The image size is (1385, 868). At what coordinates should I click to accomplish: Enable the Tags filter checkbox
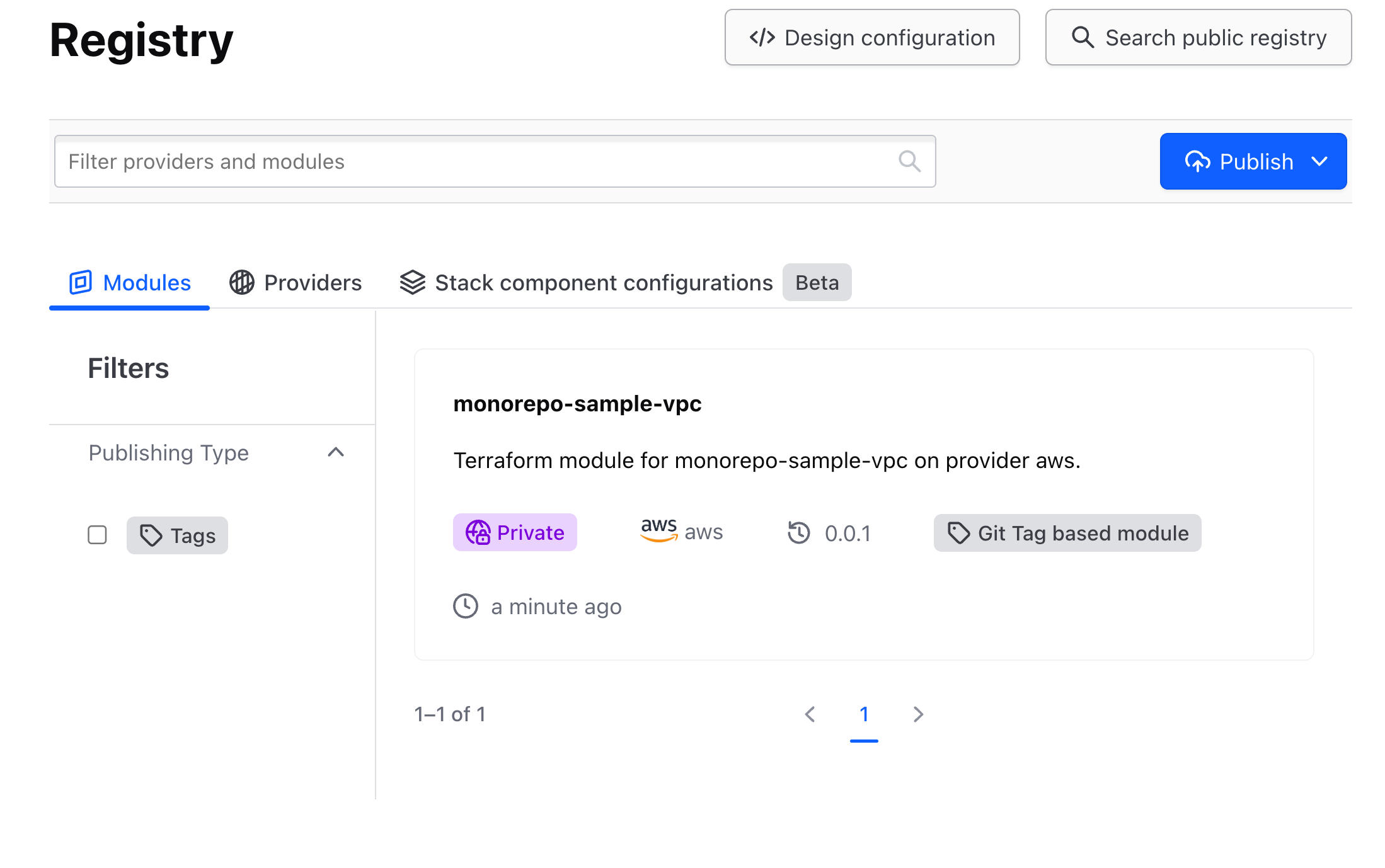click(x=97, y=535)
